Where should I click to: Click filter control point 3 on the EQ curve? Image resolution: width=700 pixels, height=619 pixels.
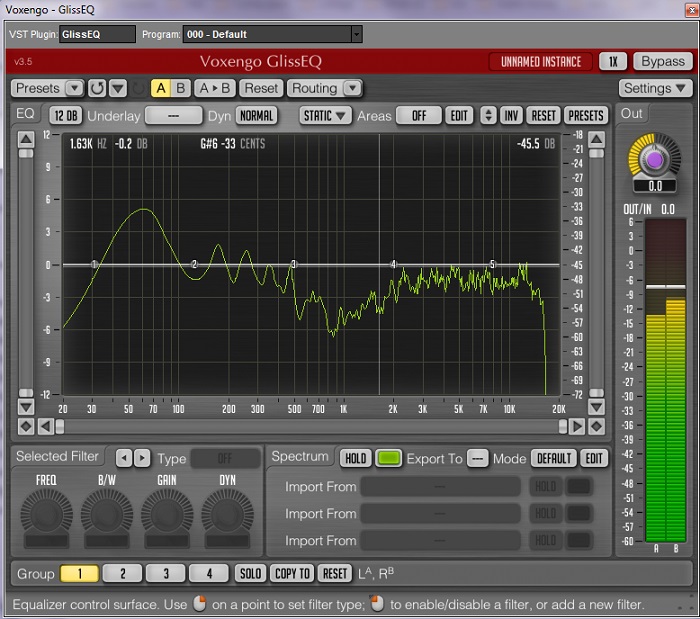293,265
